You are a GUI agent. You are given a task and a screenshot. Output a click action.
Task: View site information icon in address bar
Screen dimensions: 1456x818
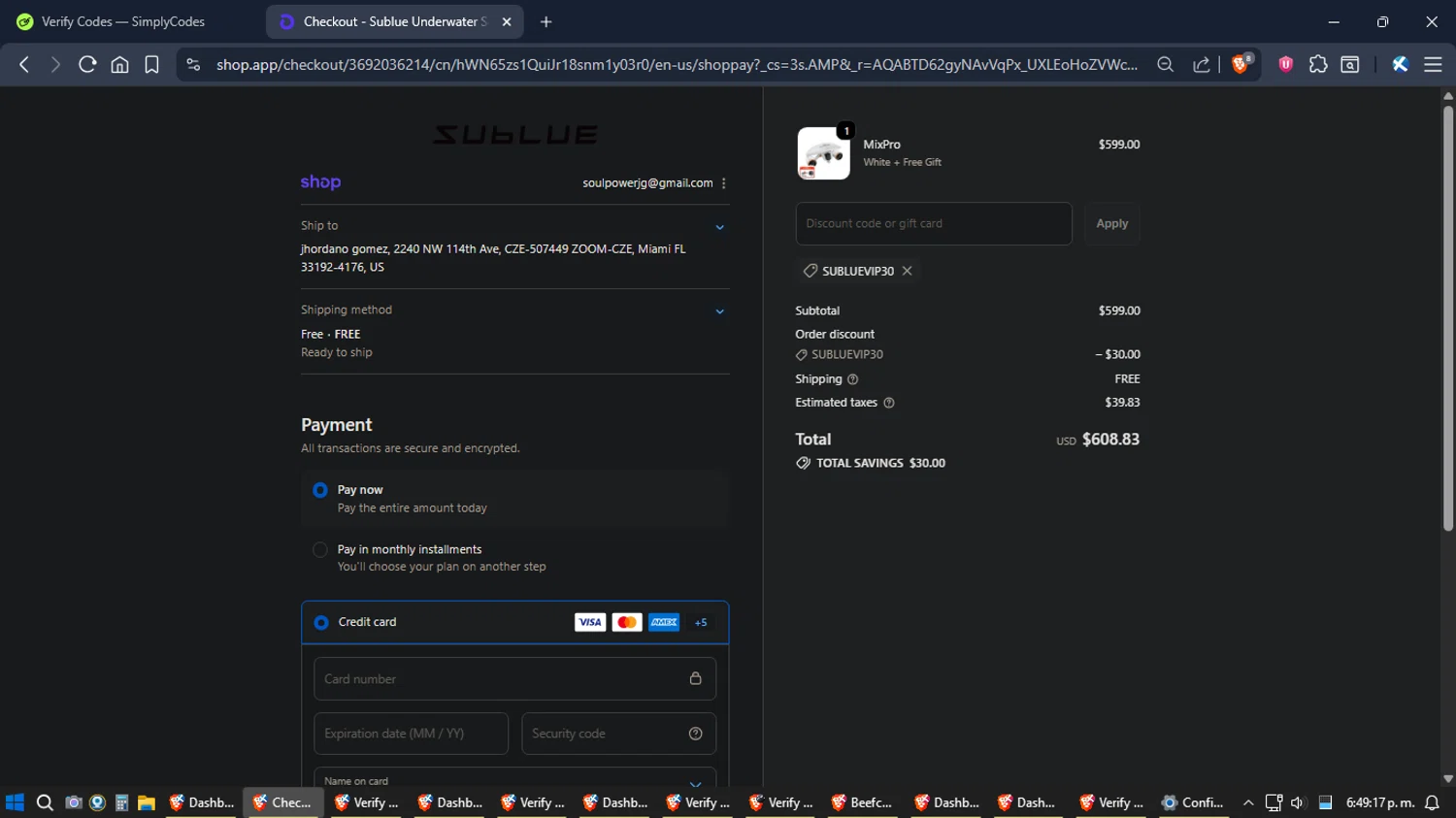tap(193, 64)
